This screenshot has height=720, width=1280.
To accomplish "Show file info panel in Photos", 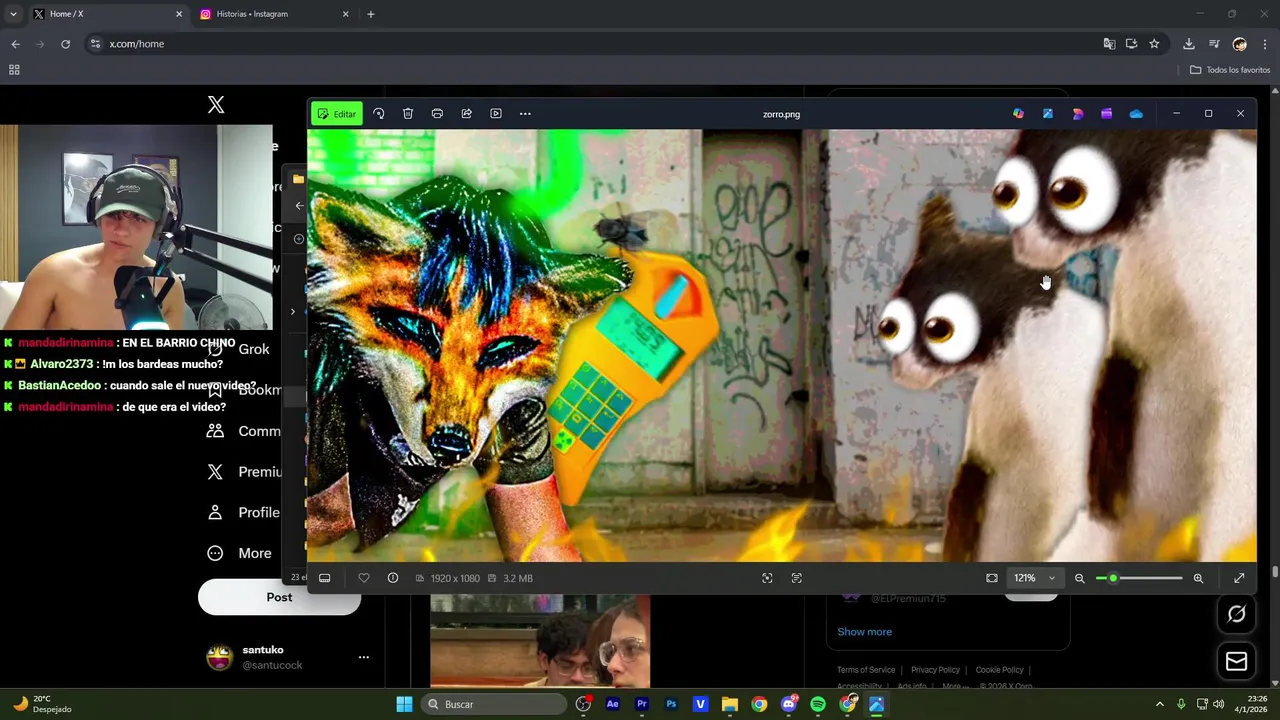I will (393, 578).
